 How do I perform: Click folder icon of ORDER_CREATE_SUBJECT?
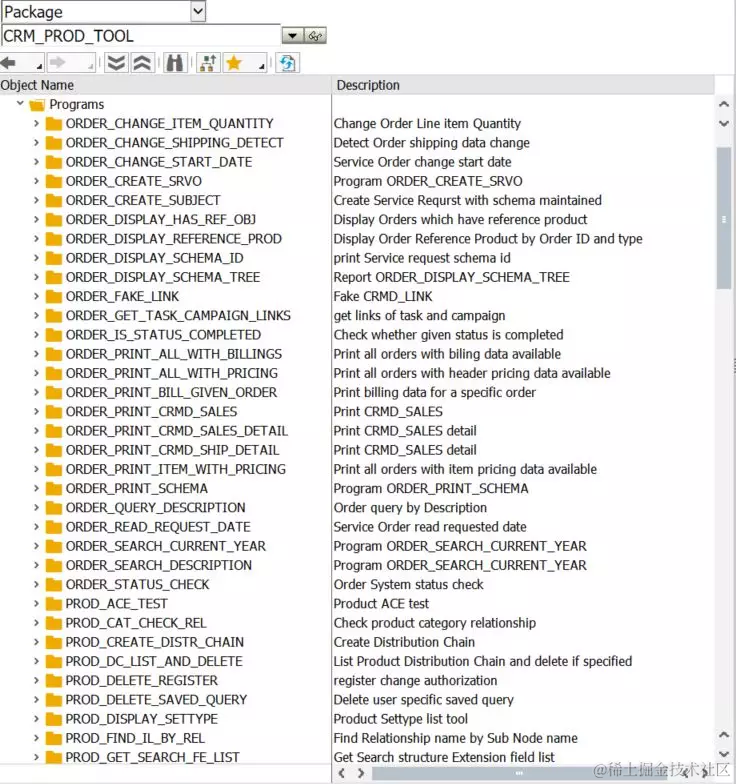(54, 200)
